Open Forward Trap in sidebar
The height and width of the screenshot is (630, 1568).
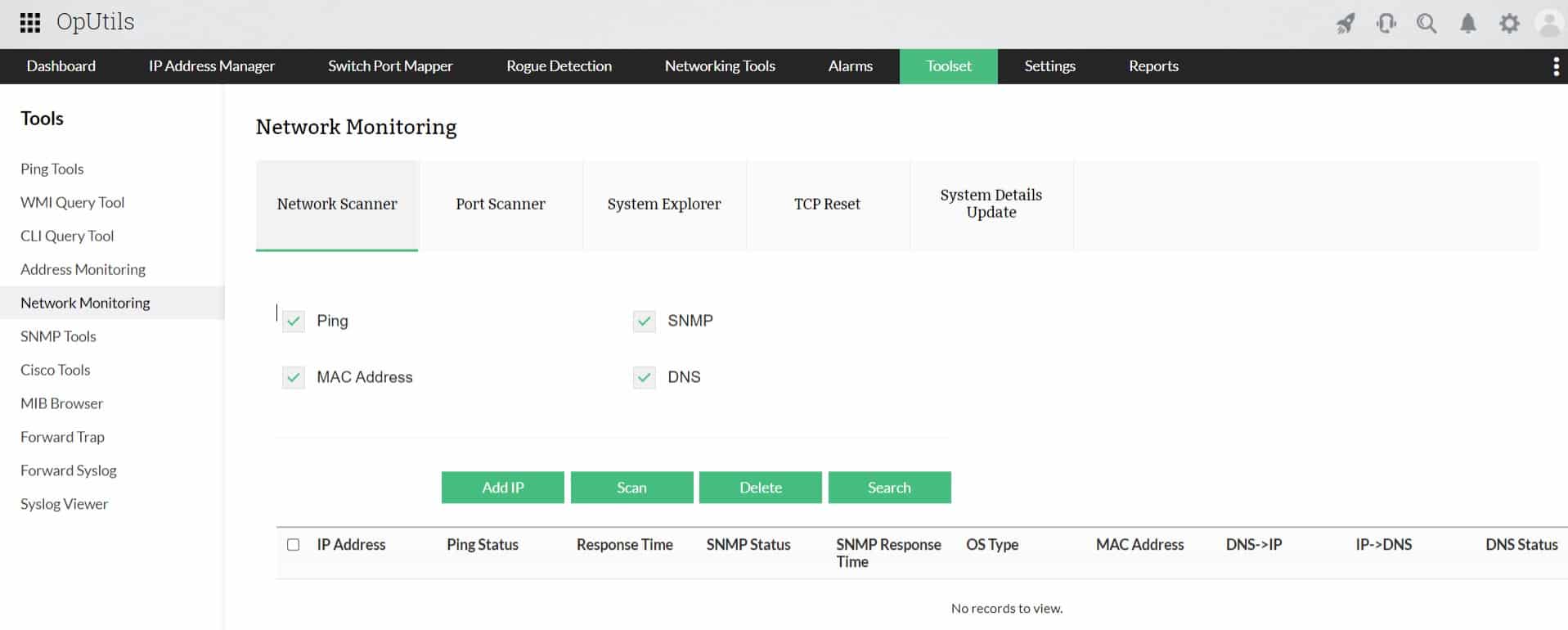click(63, 438)
